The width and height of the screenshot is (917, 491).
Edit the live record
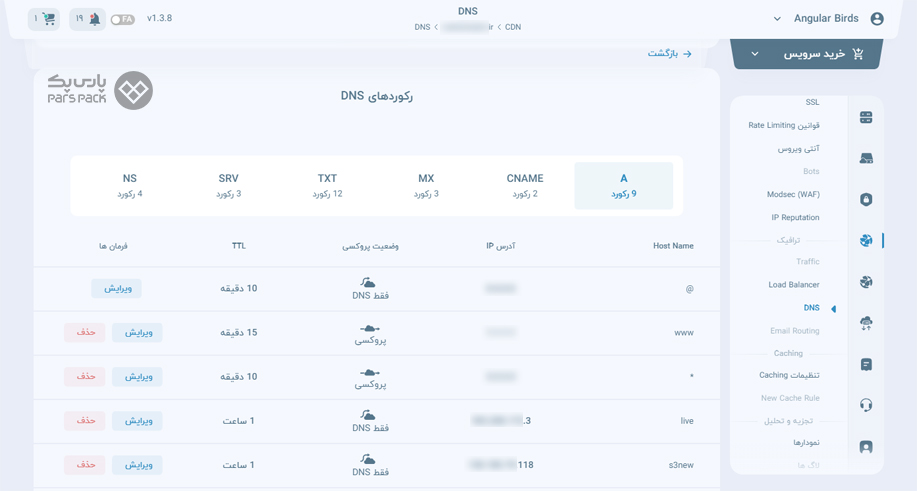tap(137, 421)
